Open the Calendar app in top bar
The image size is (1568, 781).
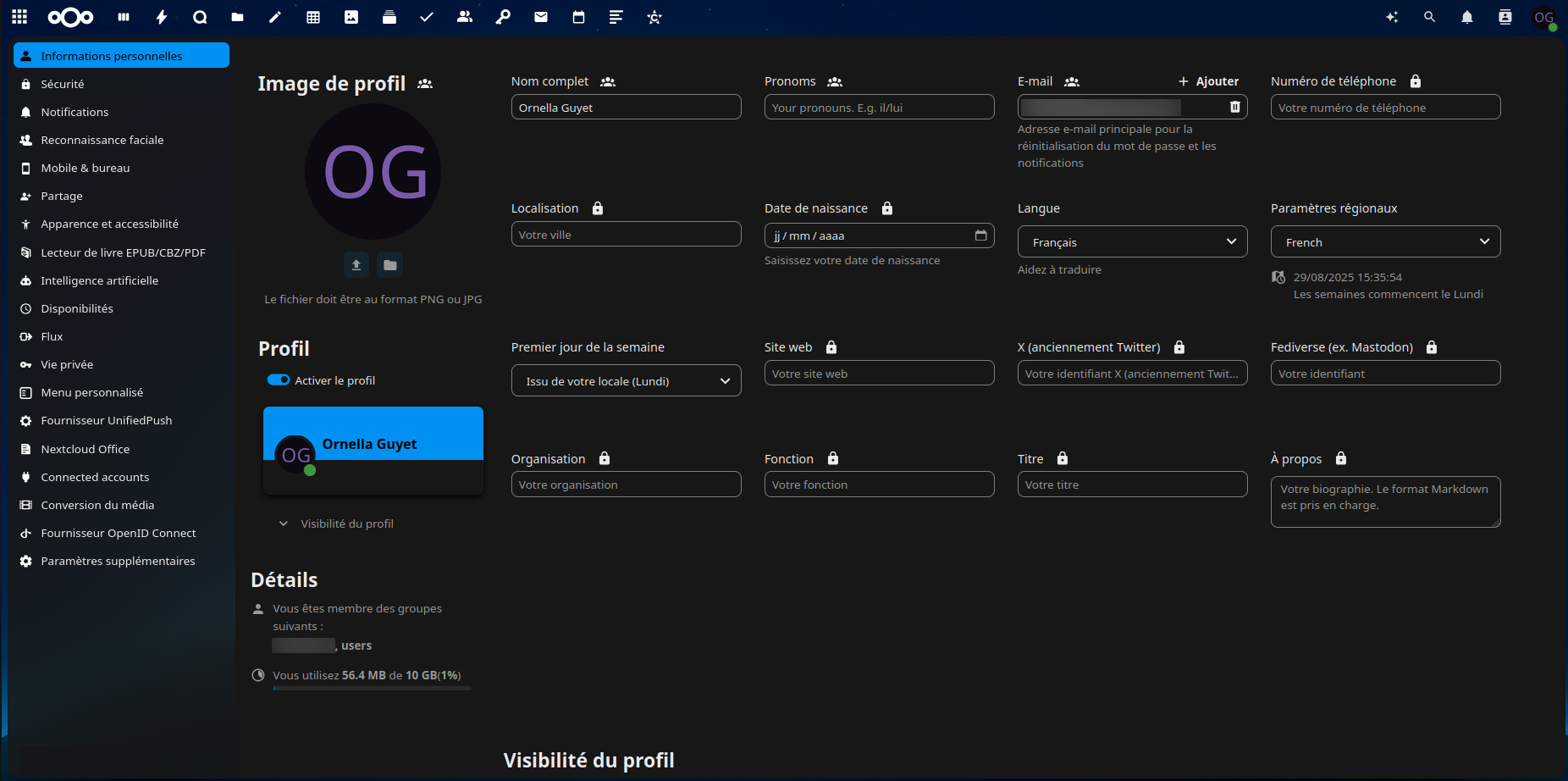click(x=578, y=17)
